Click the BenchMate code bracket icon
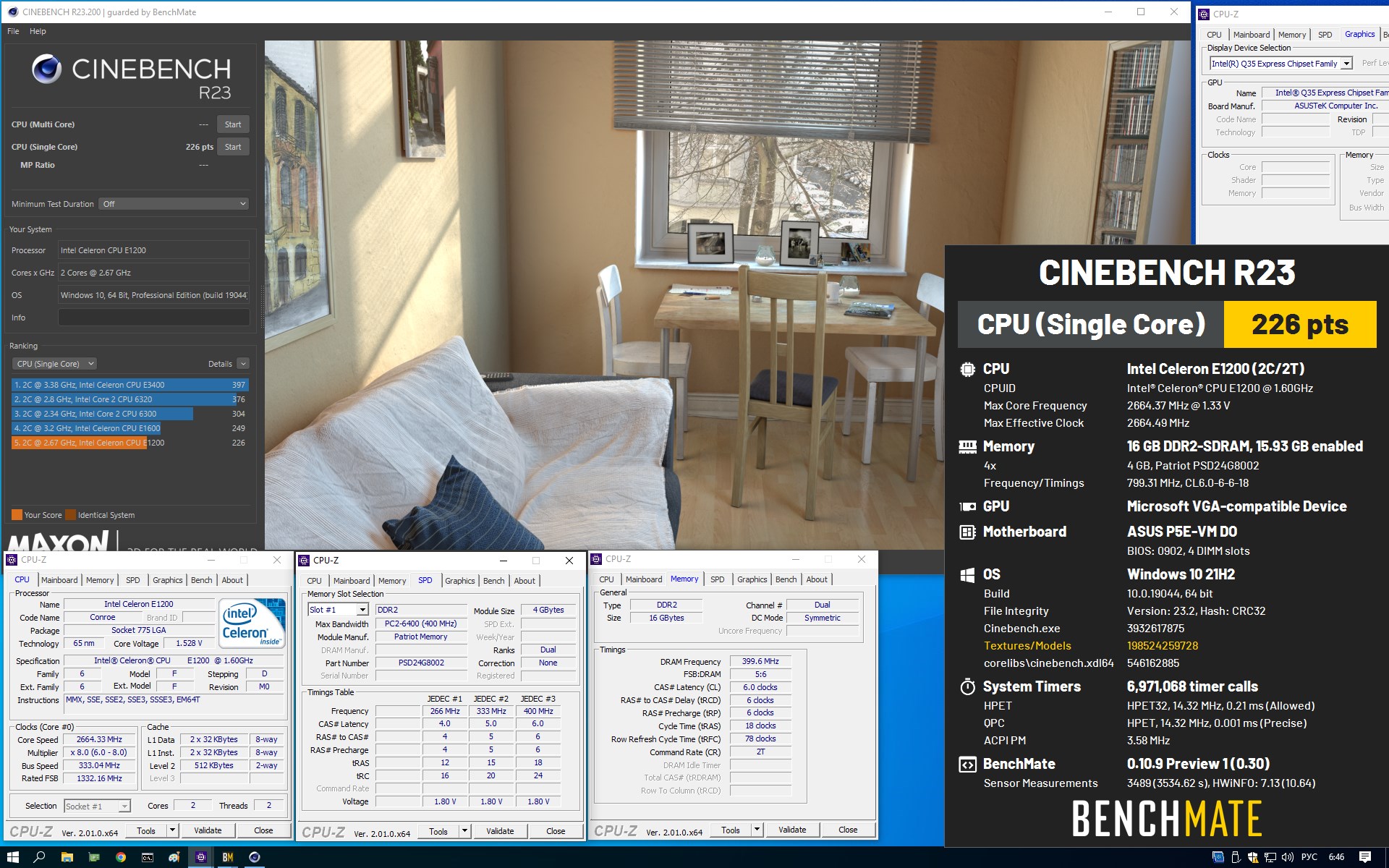1389x868 pixels. (967, 764)
